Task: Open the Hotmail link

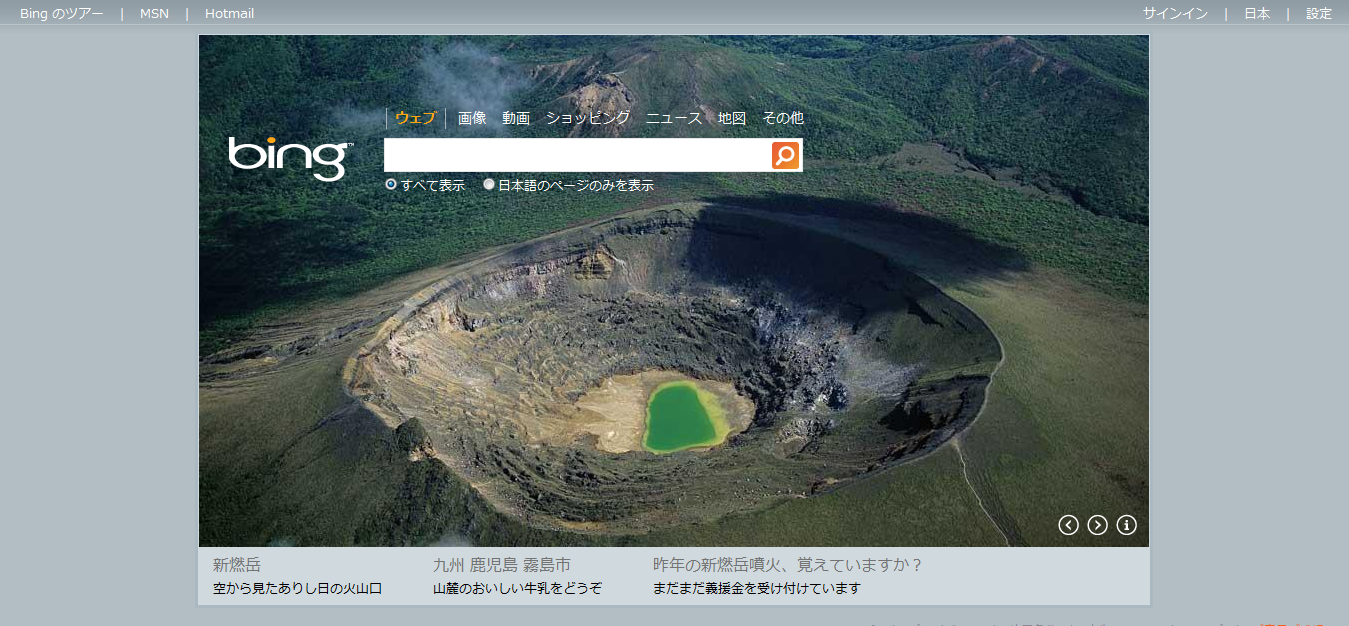Action: coord(229,13)
